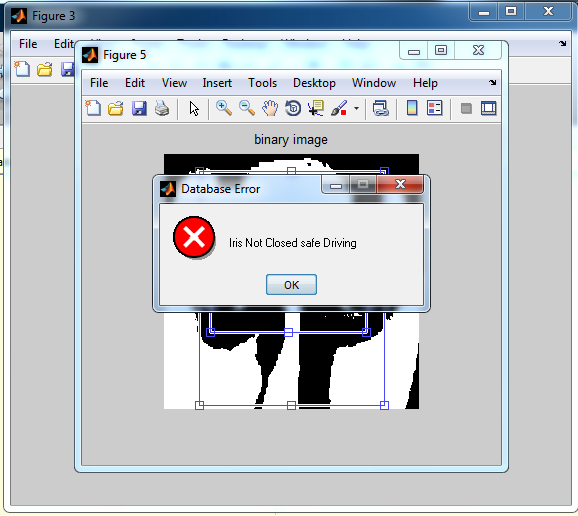Open Window menu in Figure 5

pos(374,83)
